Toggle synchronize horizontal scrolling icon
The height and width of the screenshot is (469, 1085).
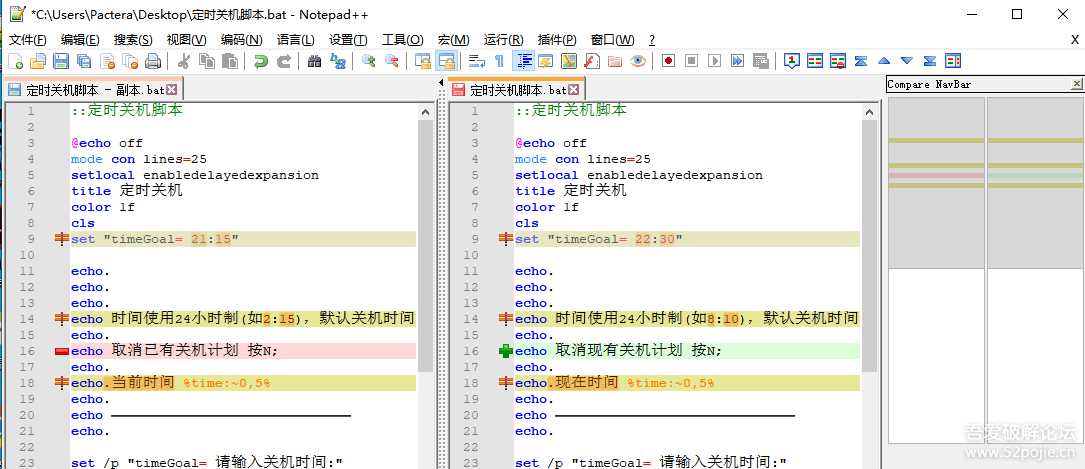coord(446,61)
